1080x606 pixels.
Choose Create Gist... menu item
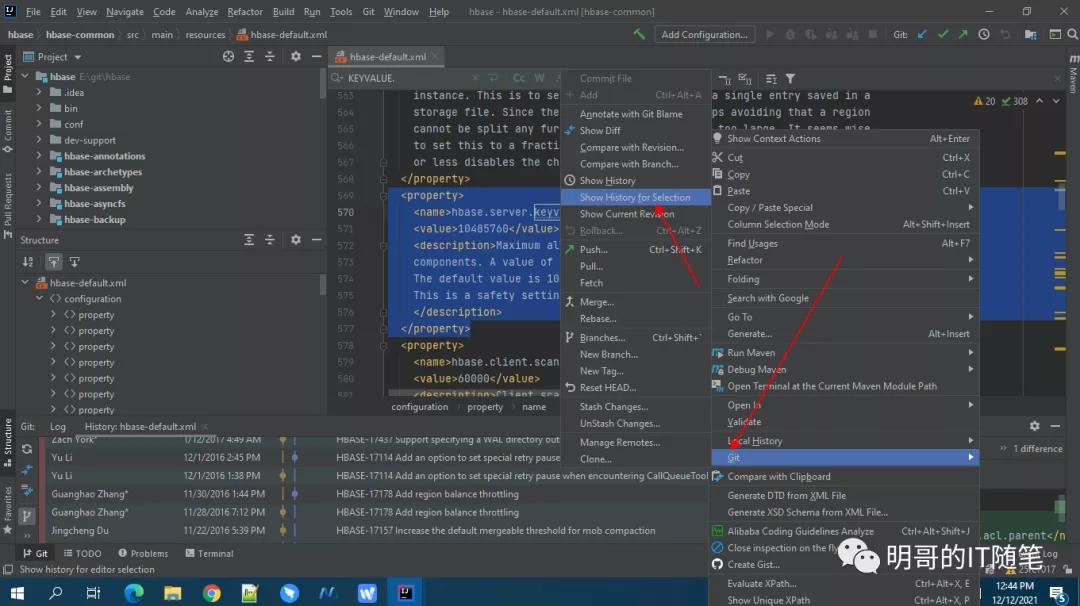pos(844,564)
